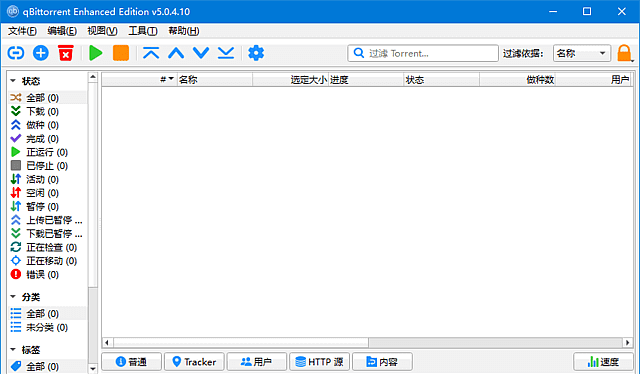
Task: Open the 帮助(H) menu
Action: coord(184,31)
